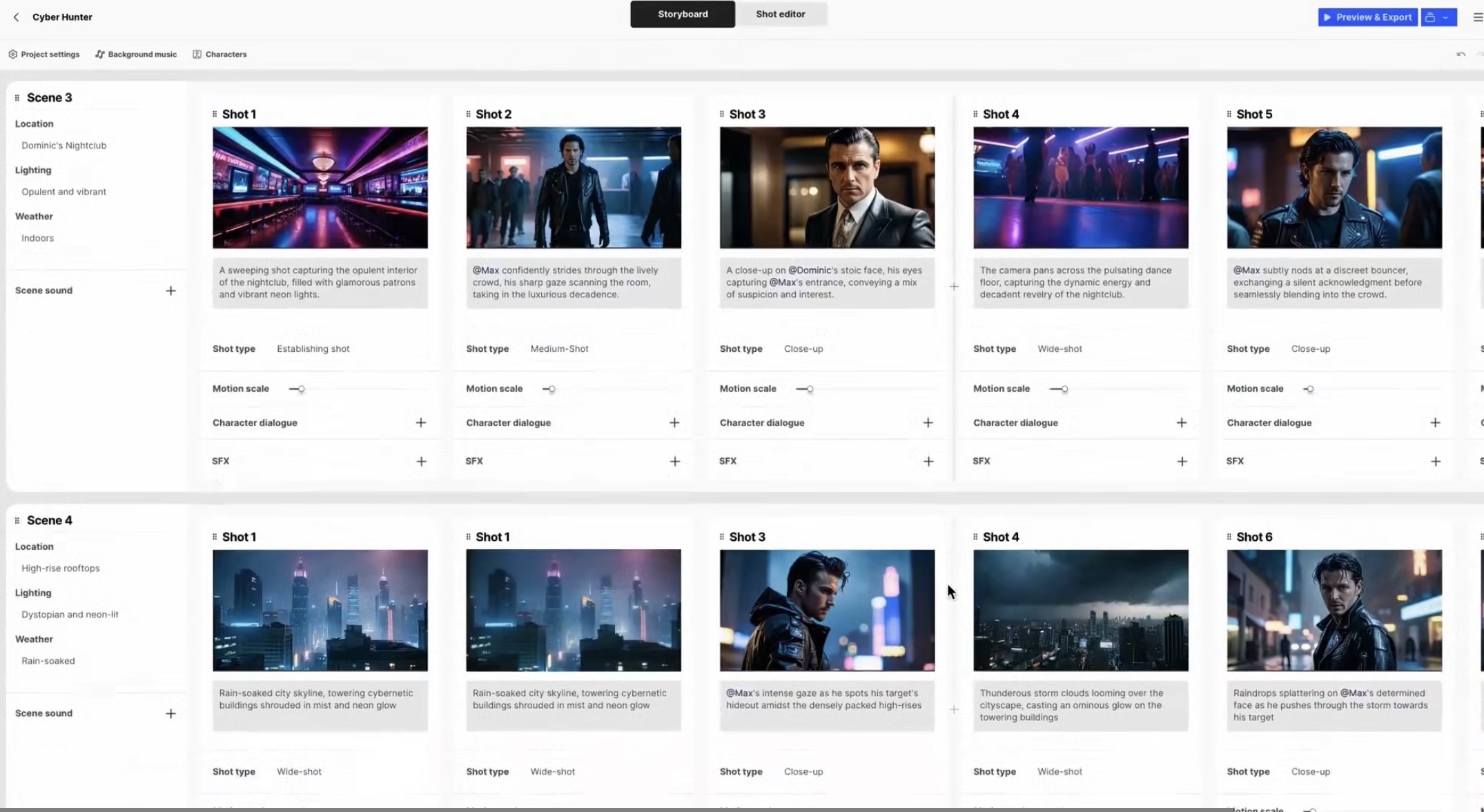Open shot type dropdown showing Establishing shot
This screenshot has width=1484, height=812.
313,349
